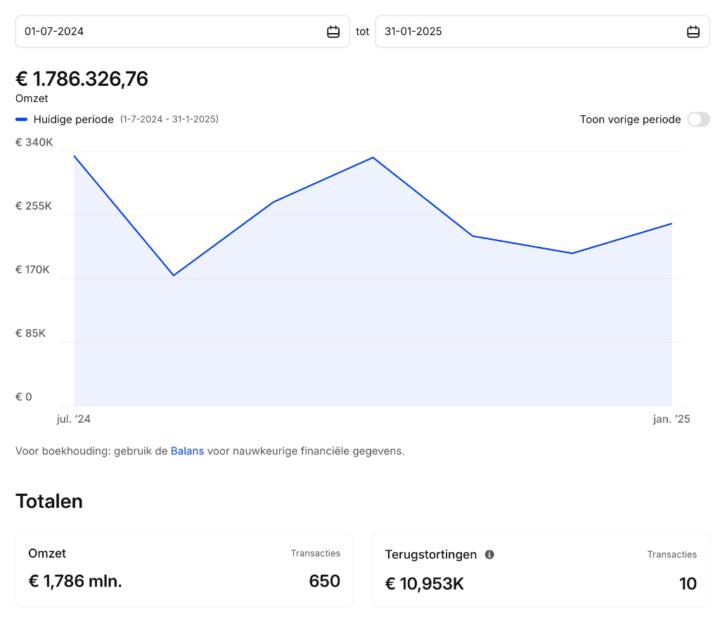Open the calendar picker for start date
This screenshot has height=619, width=720.
pos(333,32)
